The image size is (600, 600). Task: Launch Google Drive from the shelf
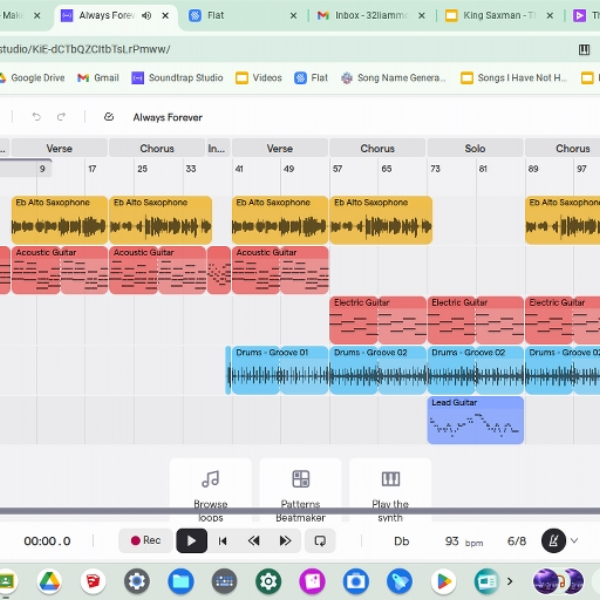49,581
